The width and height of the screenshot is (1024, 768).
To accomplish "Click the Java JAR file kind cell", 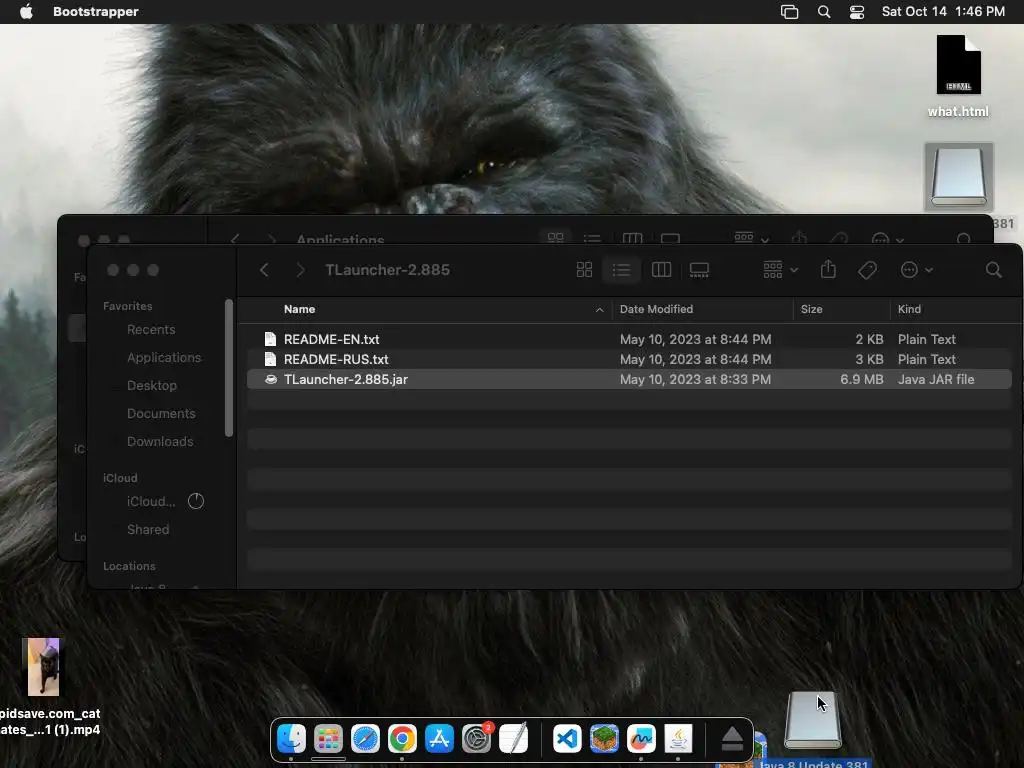I will point(936,379).
